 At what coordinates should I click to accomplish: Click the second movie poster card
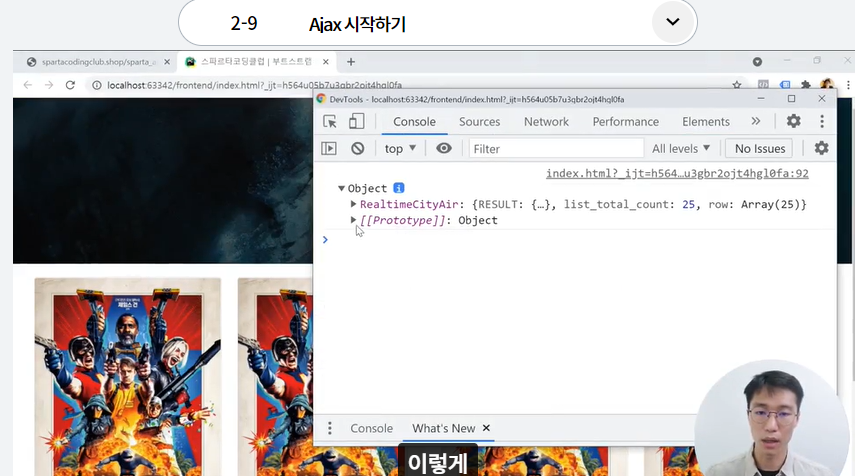click(275, 376)
